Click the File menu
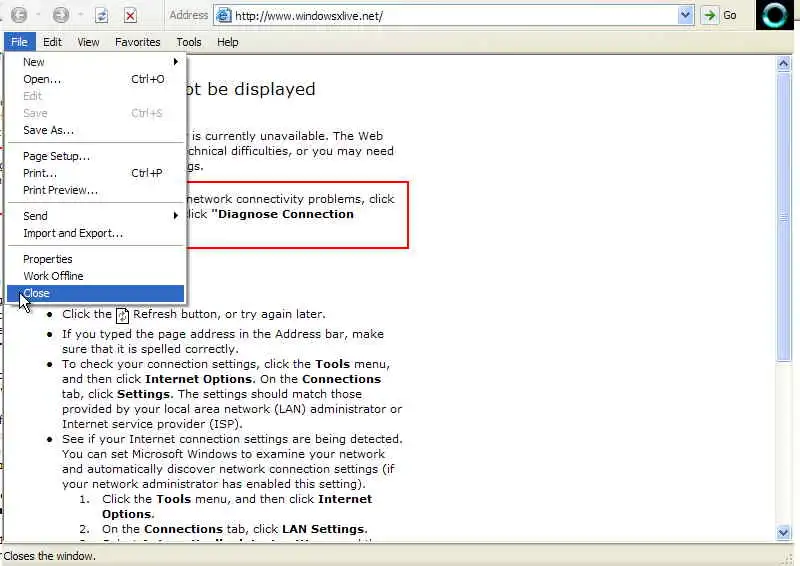 19,42
